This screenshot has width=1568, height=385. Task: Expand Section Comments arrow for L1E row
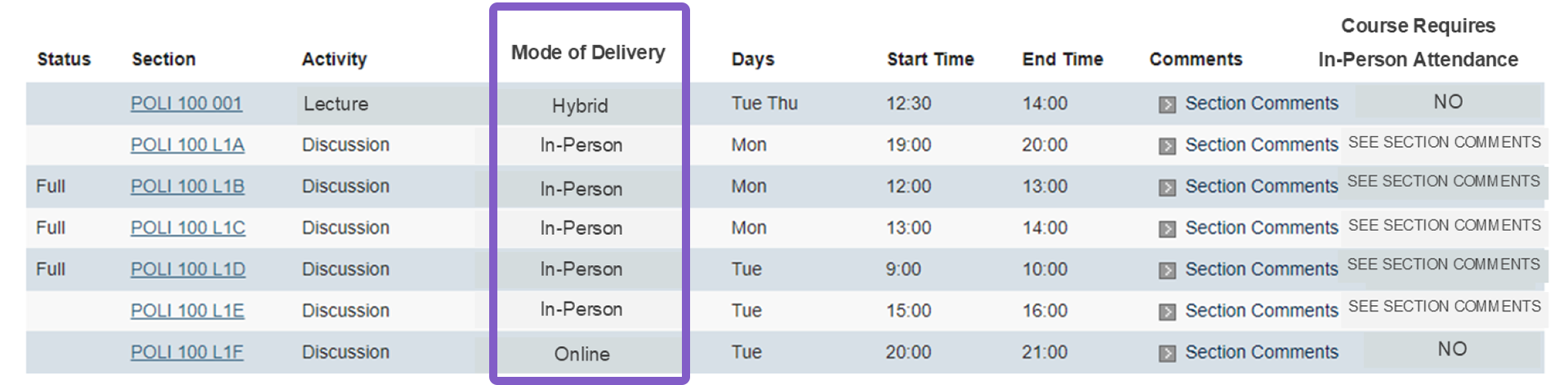(x=1167, y=312)
